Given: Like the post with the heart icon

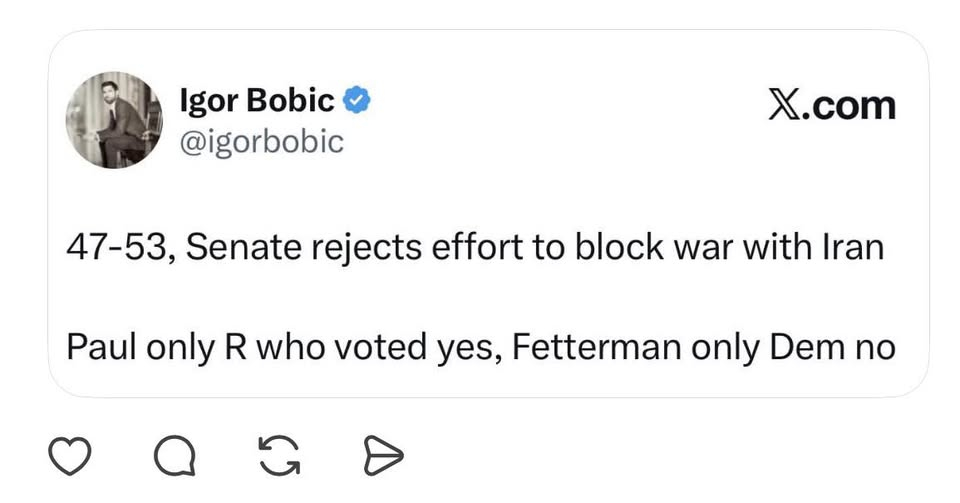Looking at the screenshot, I should pos(71,458).
